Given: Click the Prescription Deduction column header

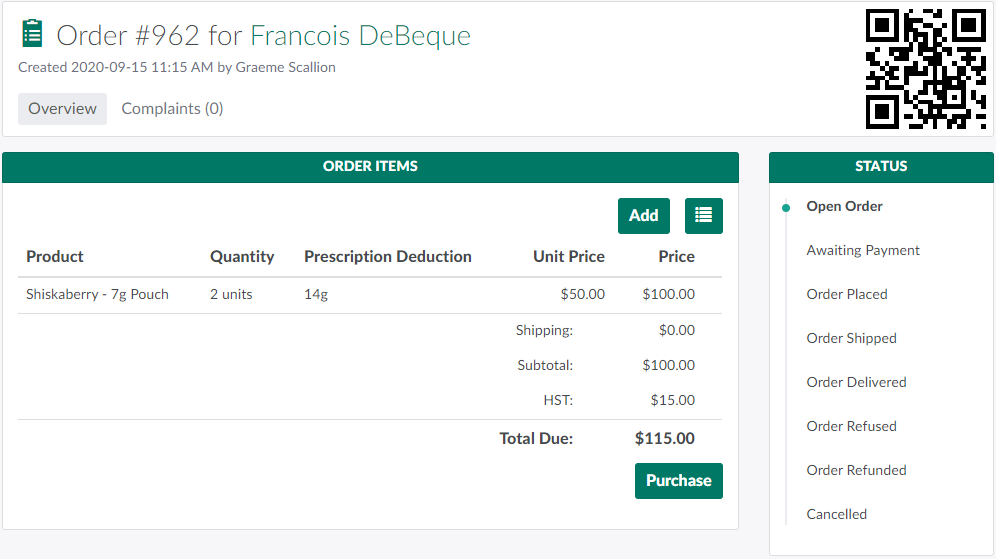Looking at the screenshot, I should point(388,257).
